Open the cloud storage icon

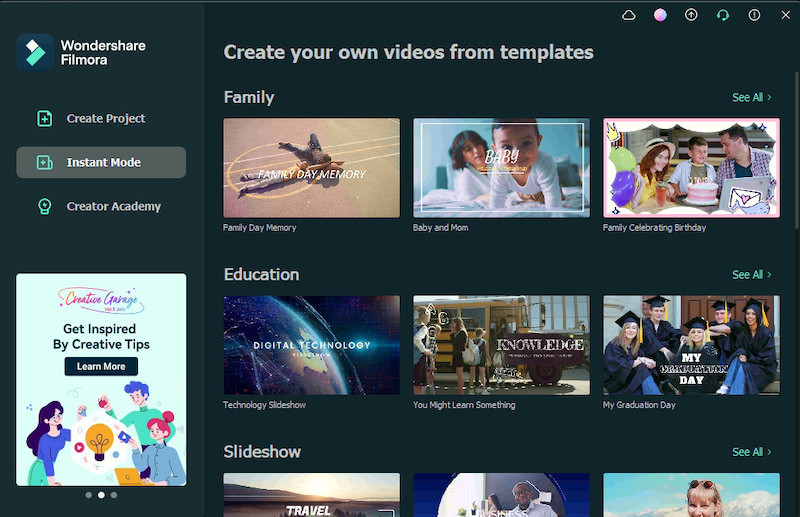pyautogui.click(x=629, y=15)
